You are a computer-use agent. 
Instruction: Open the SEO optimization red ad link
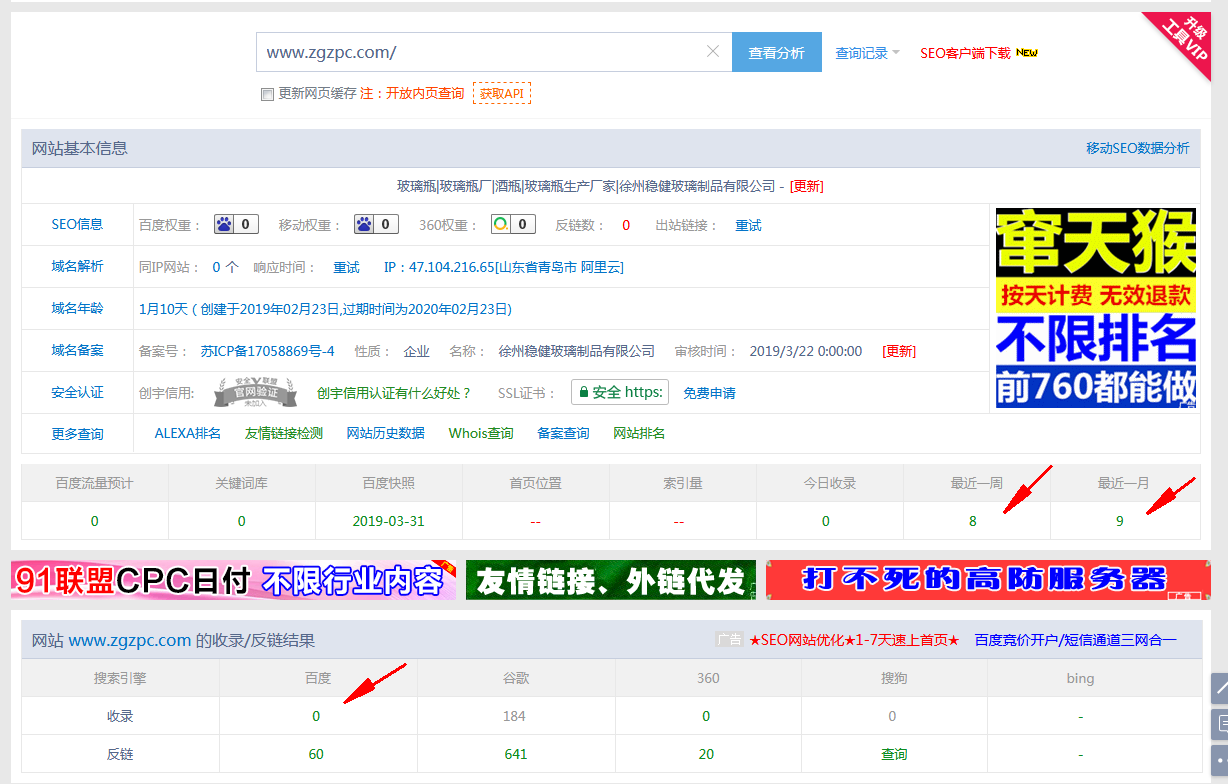(x=854, y=640)
